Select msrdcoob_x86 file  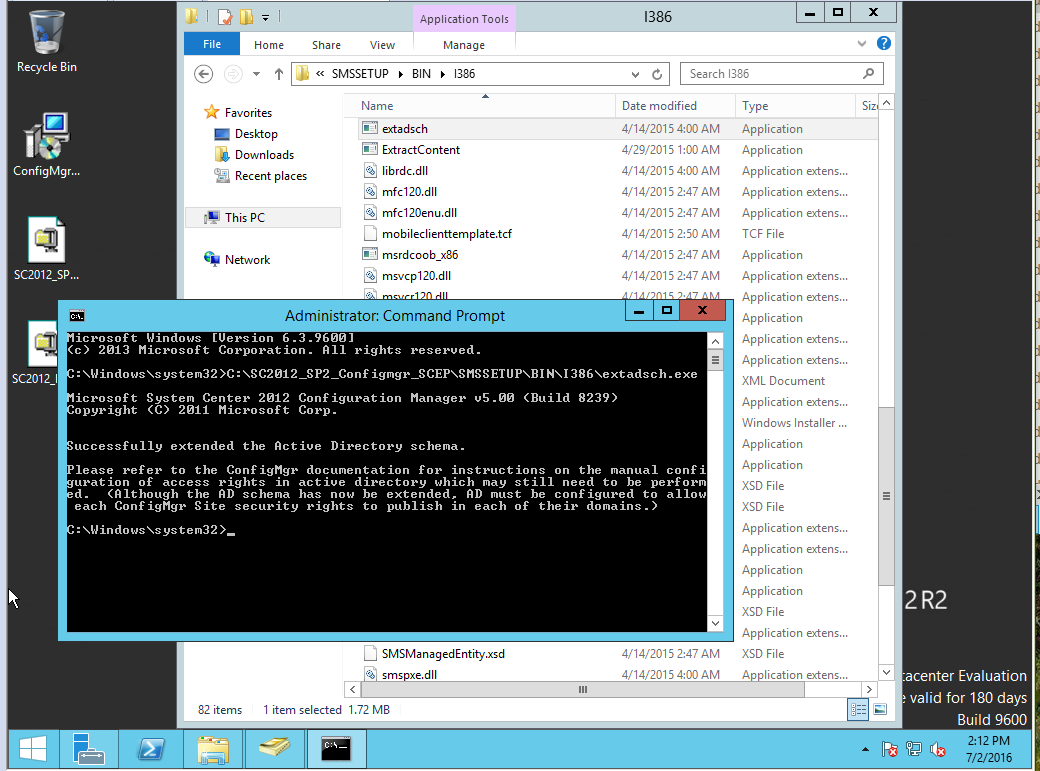pyautogui.click(x=420, y=255)
